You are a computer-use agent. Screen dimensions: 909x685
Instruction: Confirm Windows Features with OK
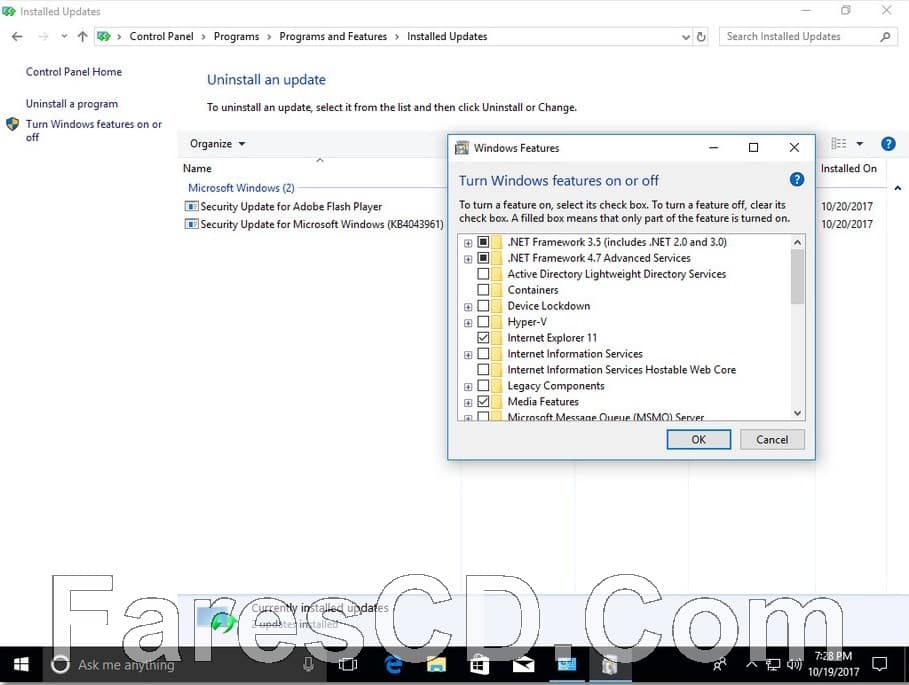[699, 439]
